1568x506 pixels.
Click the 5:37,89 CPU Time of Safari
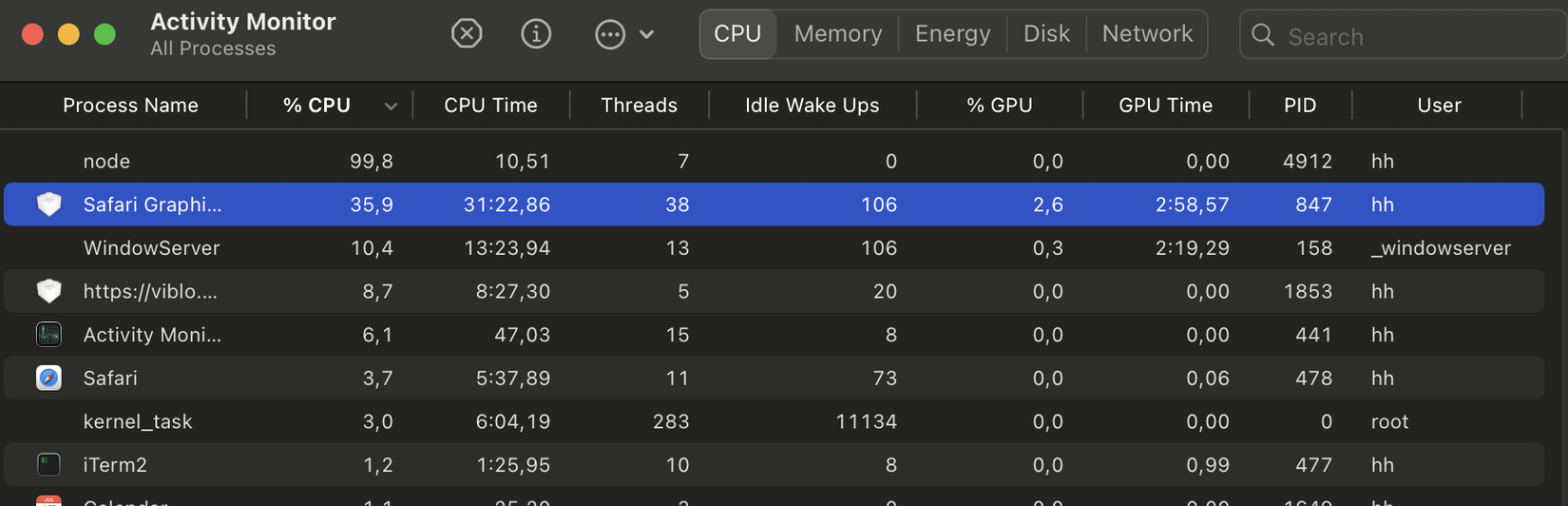pyautogui.click(x=513, y=379)
